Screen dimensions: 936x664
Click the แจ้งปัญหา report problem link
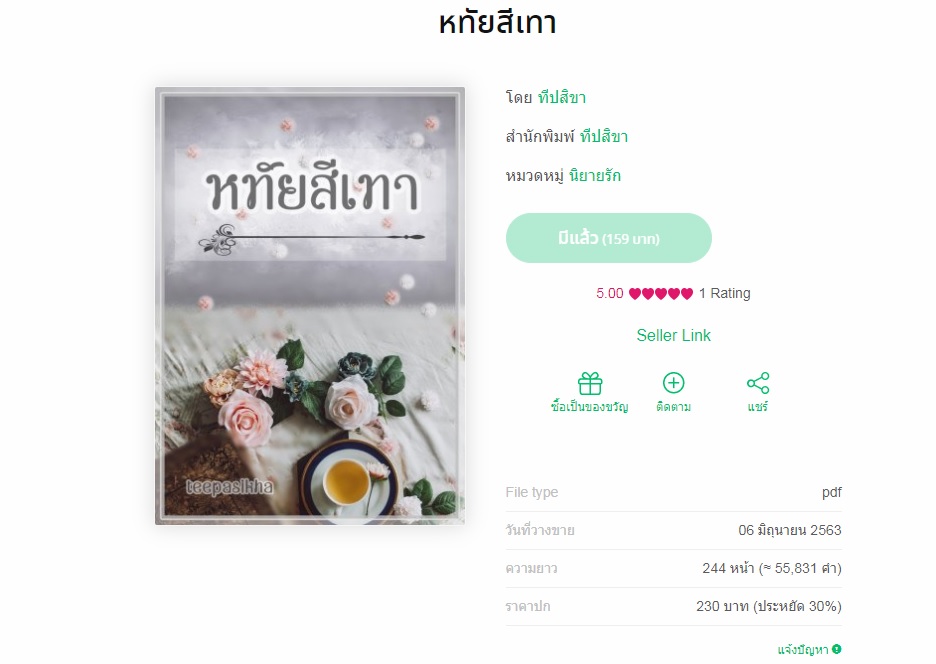[x=803, y=650]
